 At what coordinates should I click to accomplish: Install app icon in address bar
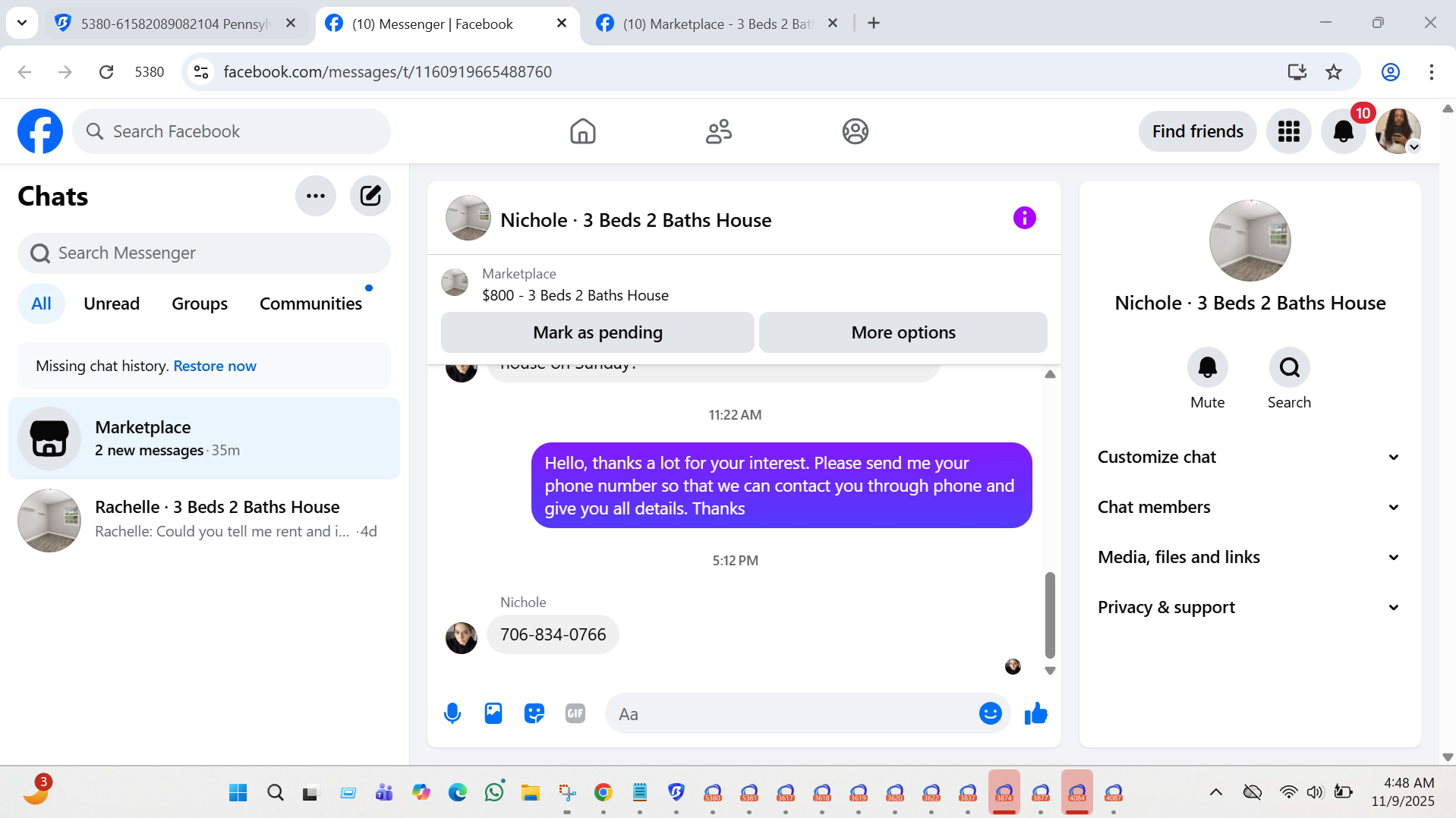1297,72
